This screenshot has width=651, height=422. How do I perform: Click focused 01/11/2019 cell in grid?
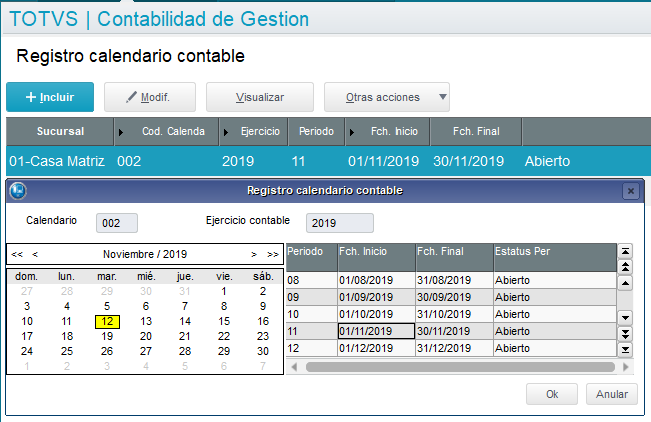click(x=376, y=331)
